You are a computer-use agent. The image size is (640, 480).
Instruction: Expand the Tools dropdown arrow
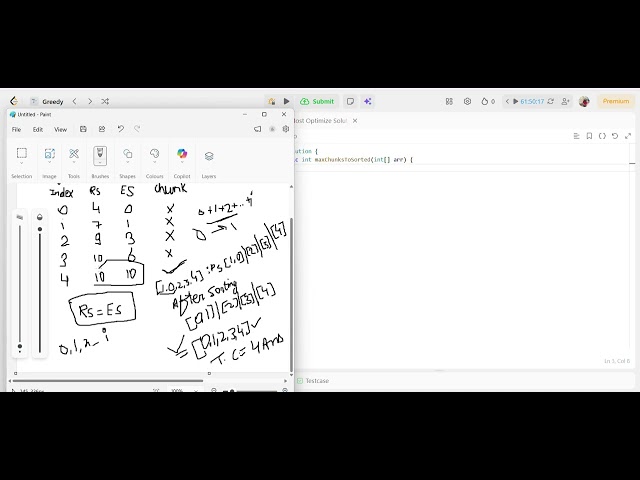point(74,163)
